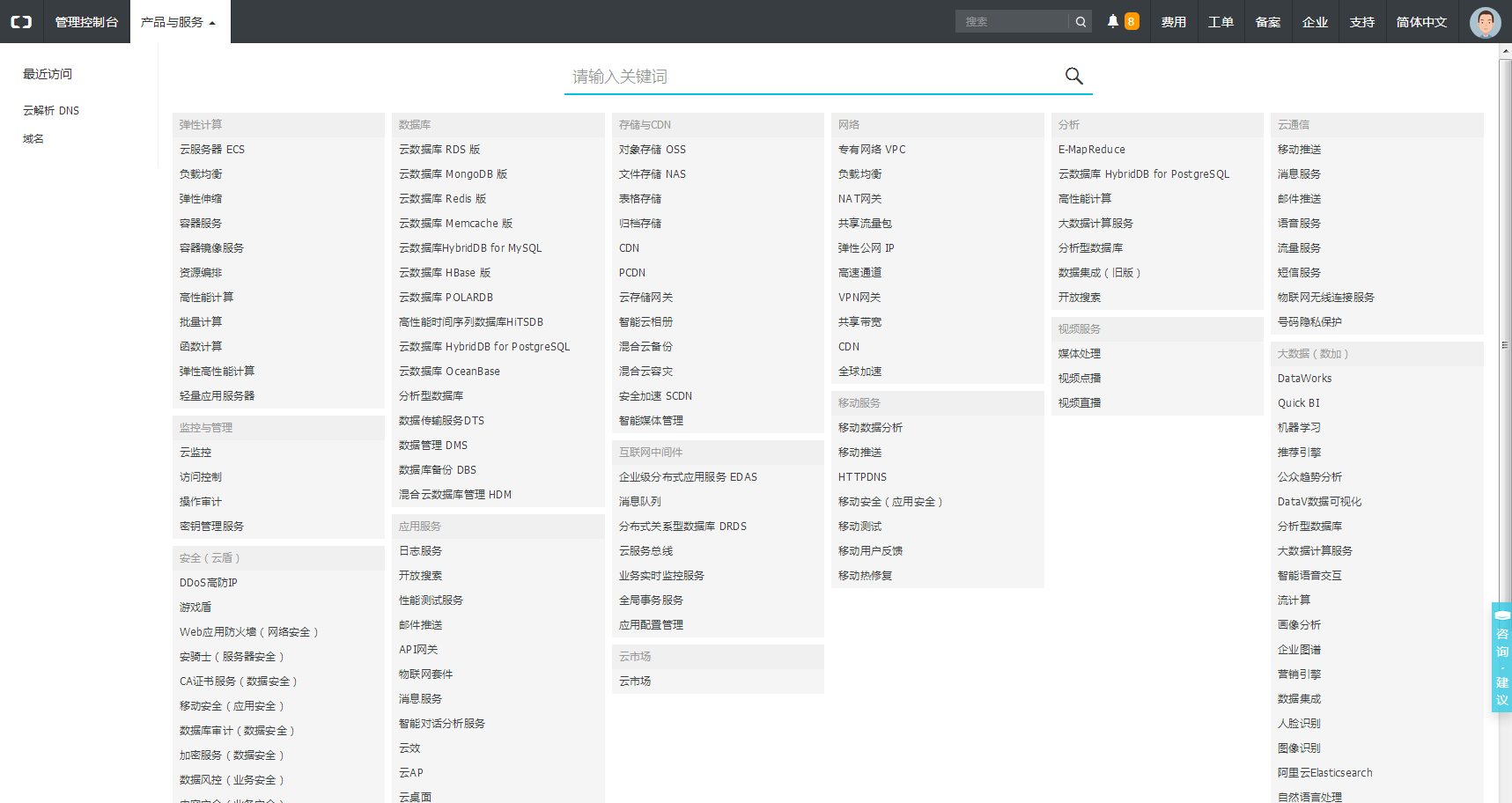
Task: Open 数据传输服务DTS
Action: click(x=442, y=421)
